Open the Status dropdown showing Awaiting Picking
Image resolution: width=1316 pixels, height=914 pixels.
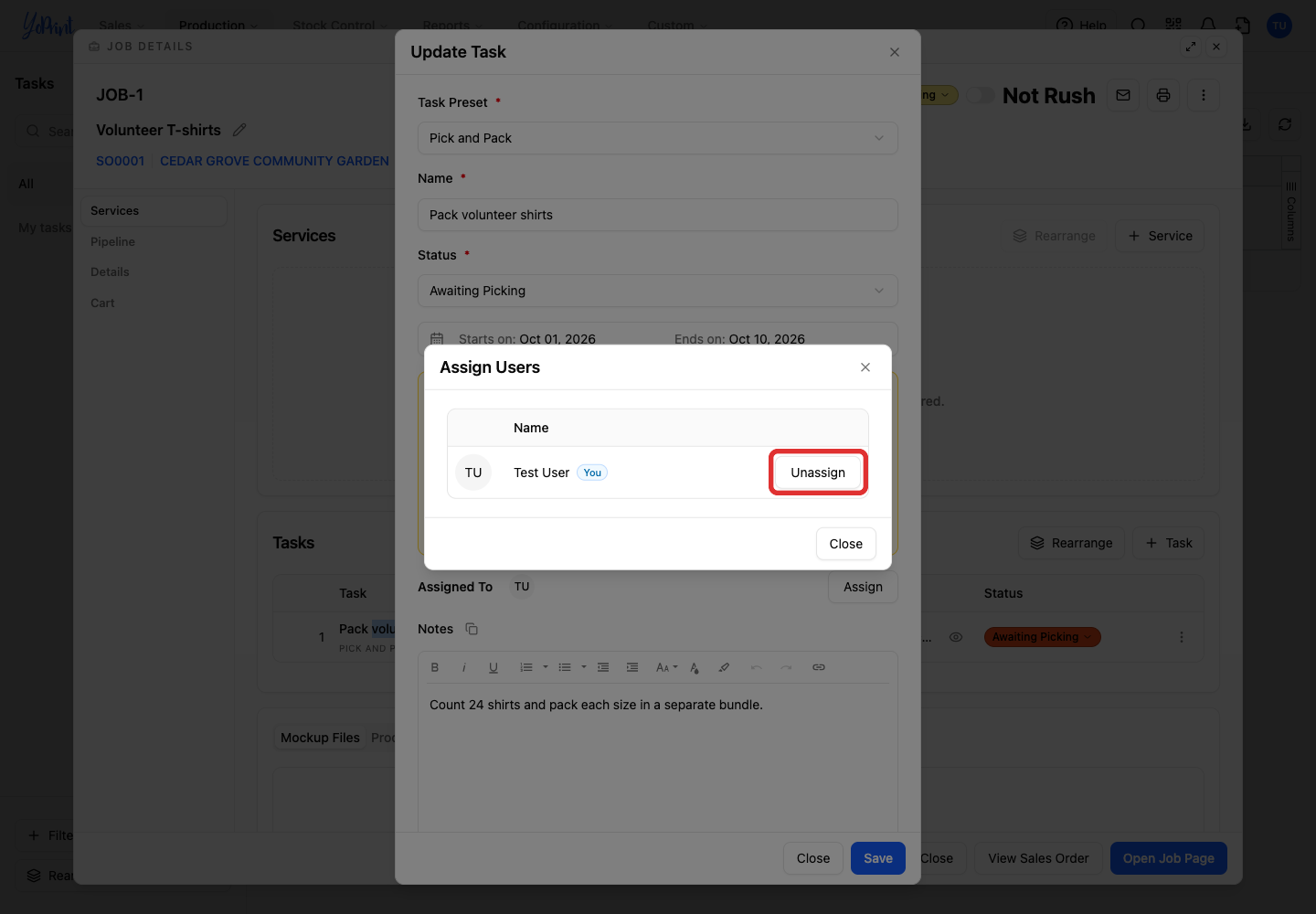(x=658, y=291)
